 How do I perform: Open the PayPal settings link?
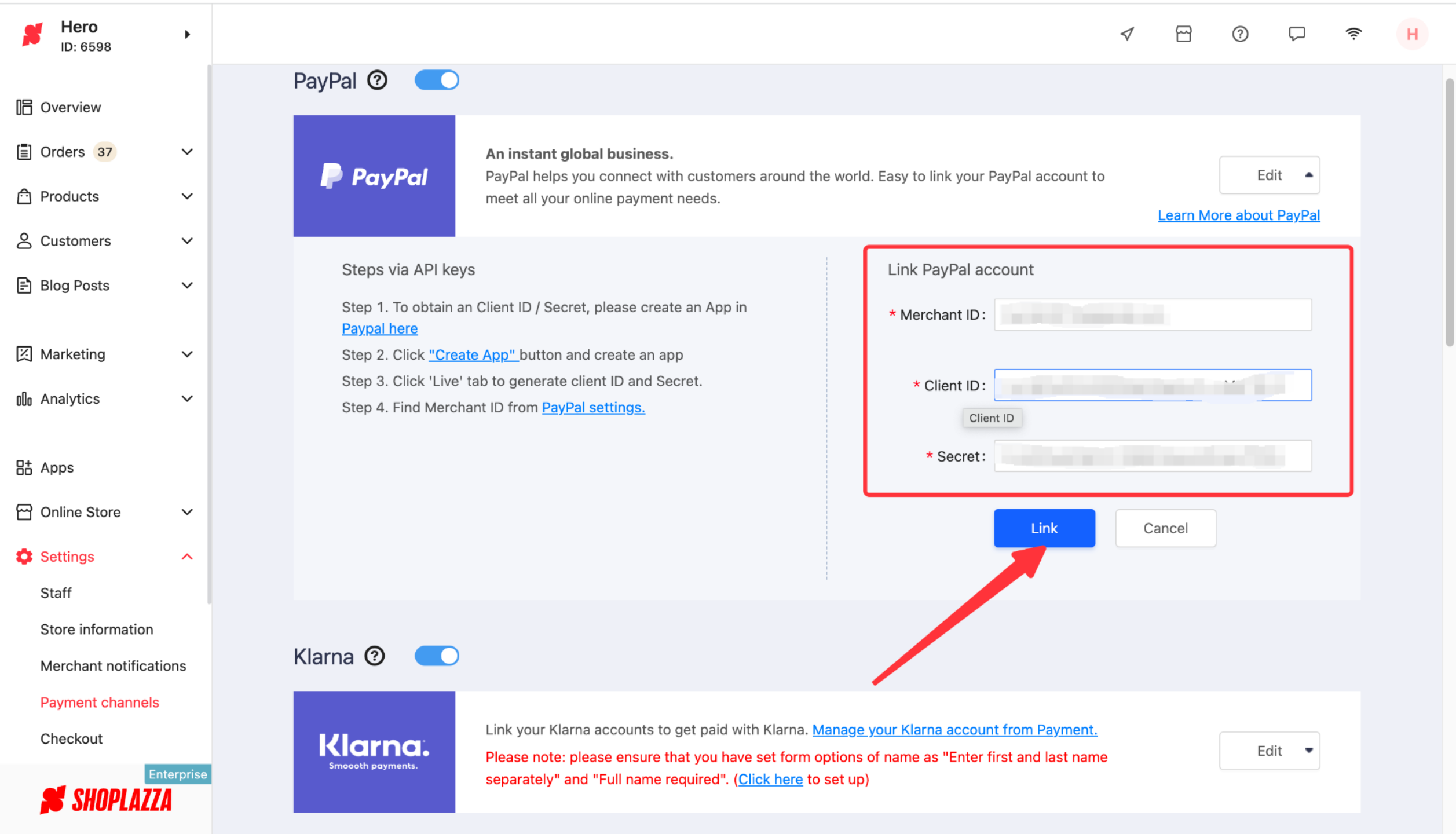[593, 407]
